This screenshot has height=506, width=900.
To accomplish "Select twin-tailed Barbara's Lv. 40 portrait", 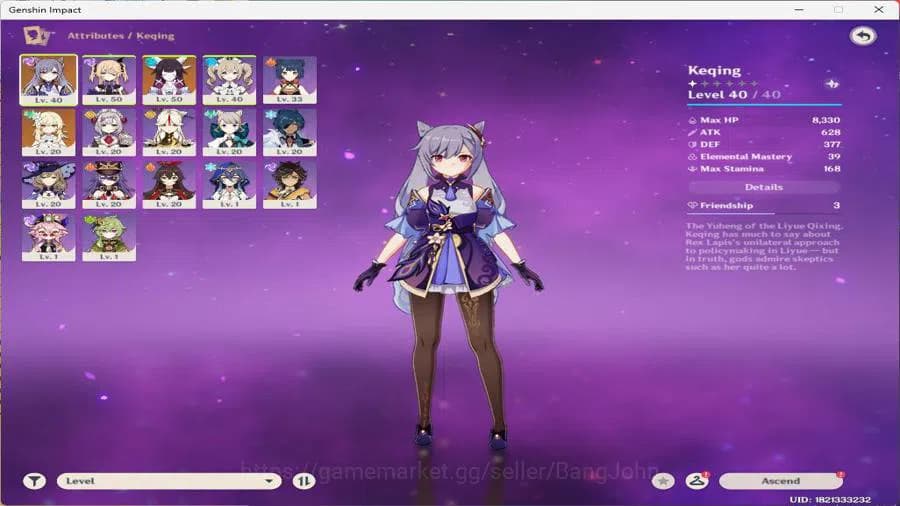I will [229, 80].
